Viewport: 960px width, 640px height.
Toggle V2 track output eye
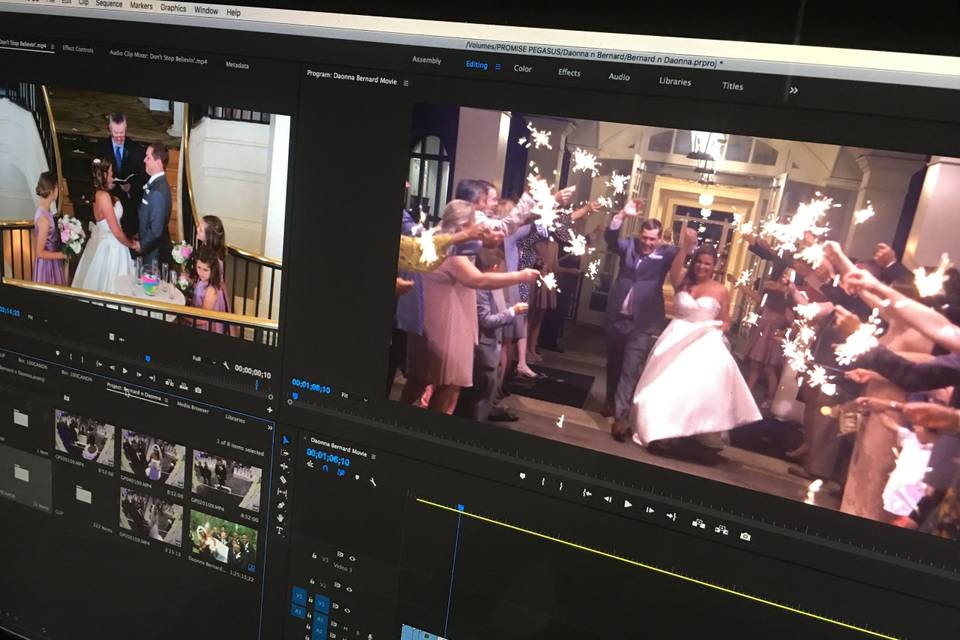(x=349, y=589)
